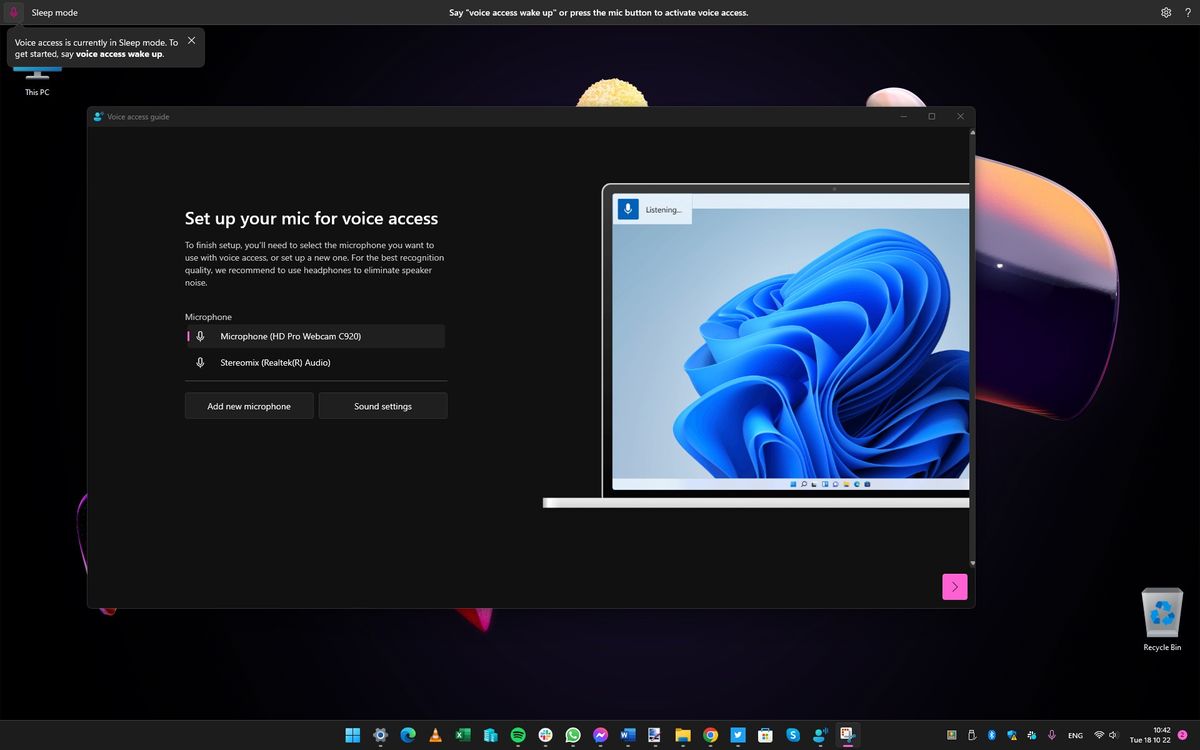1200x750 pixels.
Task: Click the microphone icon beside Stereomix entry
Action: 200,362
